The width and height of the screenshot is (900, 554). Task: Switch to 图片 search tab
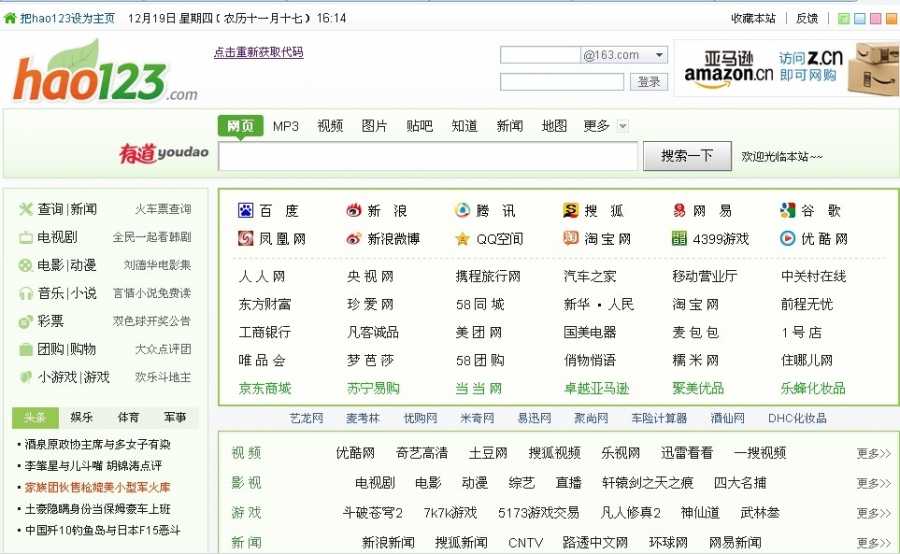(374, 126)
